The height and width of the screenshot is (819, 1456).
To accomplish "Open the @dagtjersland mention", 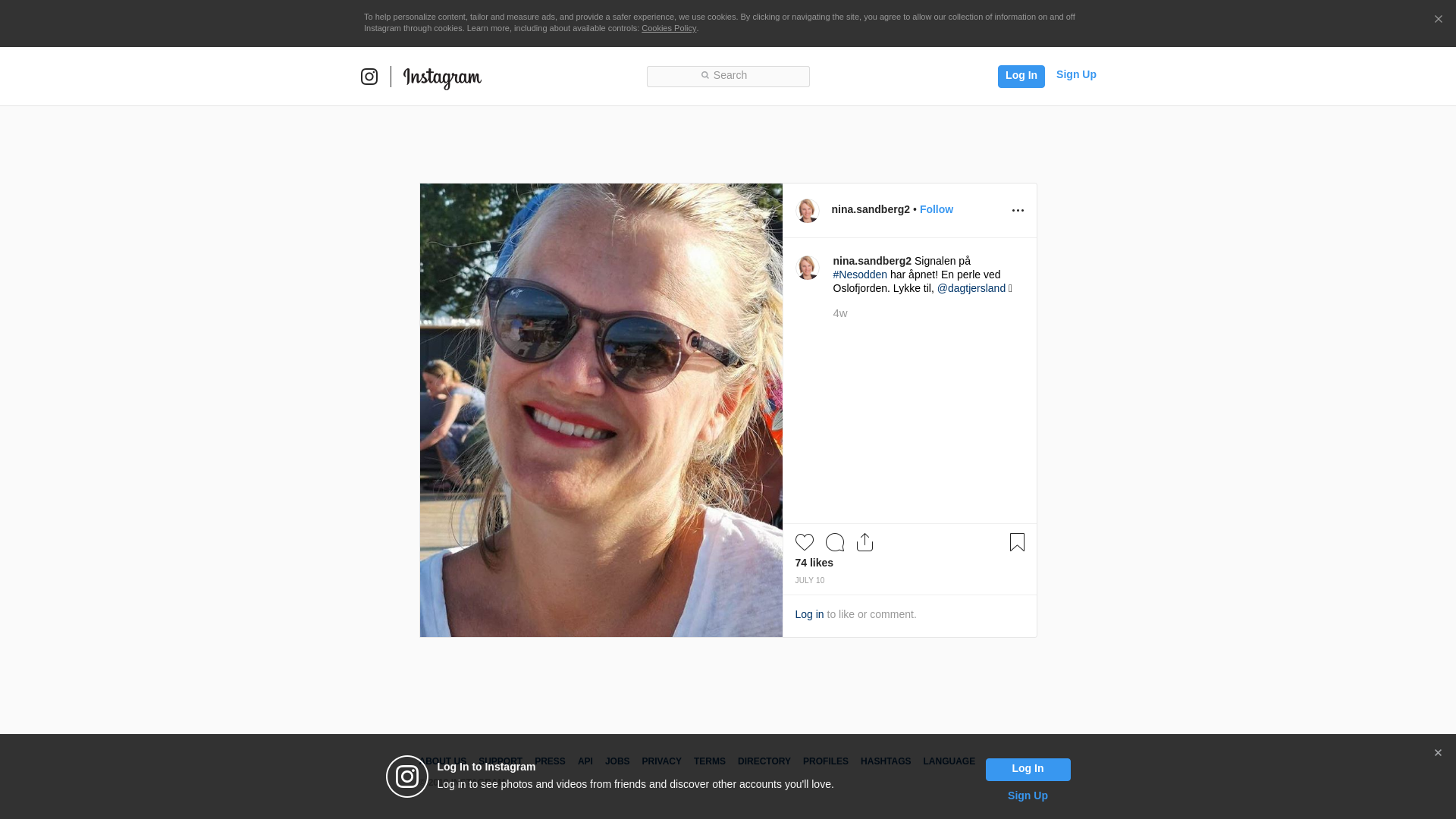I will coord(971,288).
